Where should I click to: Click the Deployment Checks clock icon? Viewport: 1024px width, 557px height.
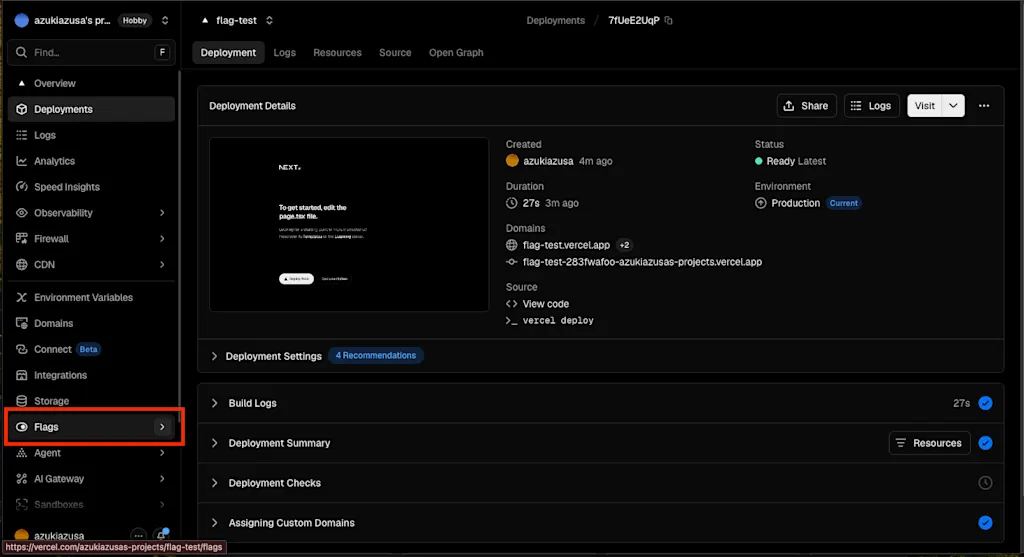[x=985, y=483]
